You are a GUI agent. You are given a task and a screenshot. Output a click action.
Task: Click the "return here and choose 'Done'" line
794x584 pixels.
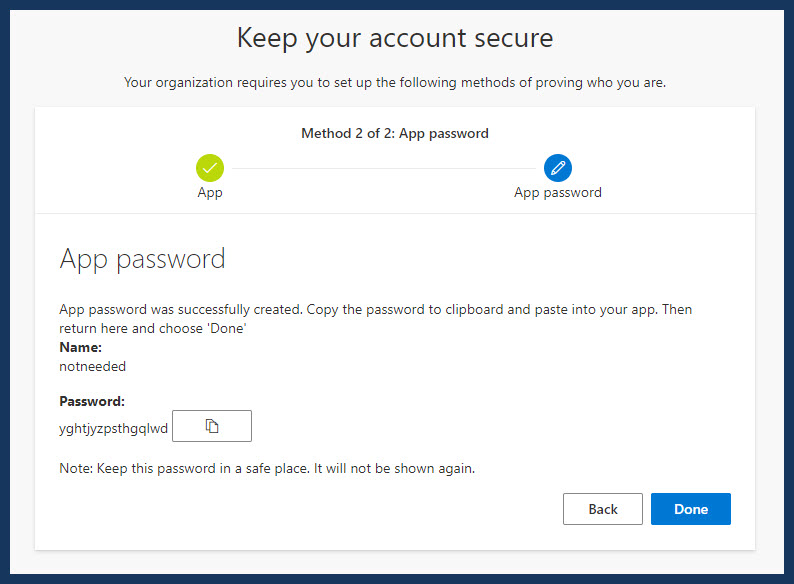152,329
